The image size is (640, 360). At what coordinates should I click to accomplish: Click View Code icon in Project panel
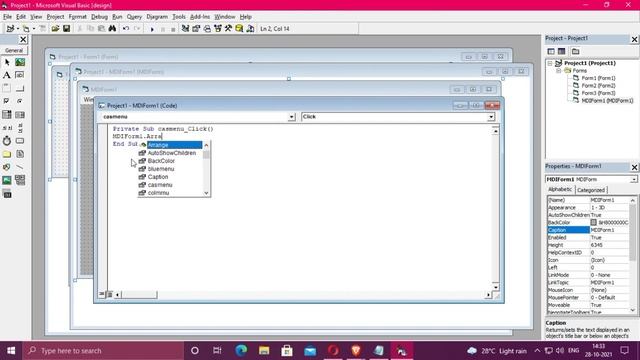pyautogui.click(x=551, y=51)
